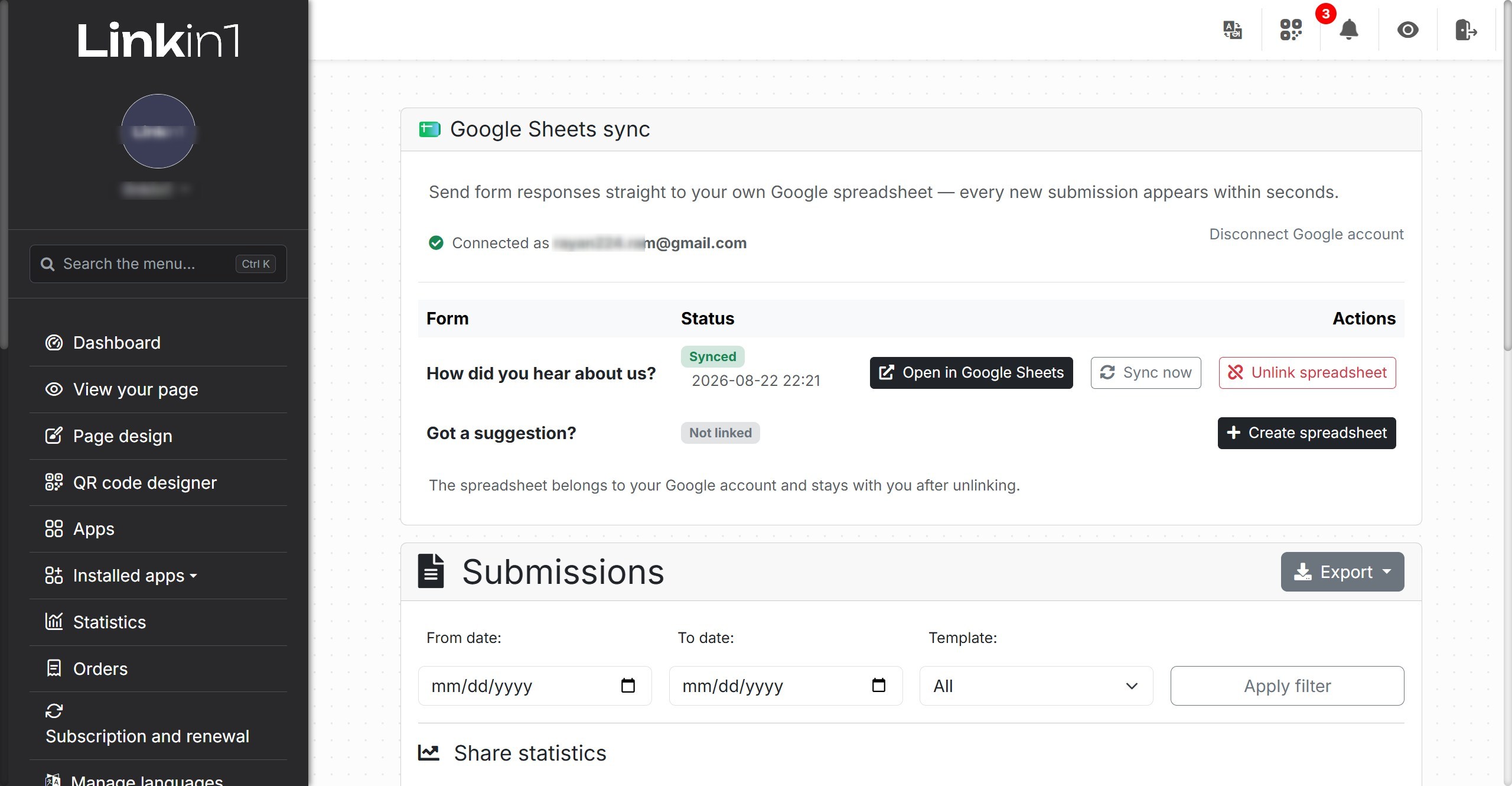Click Sync now button
1512x786 pixels.
1146,373
